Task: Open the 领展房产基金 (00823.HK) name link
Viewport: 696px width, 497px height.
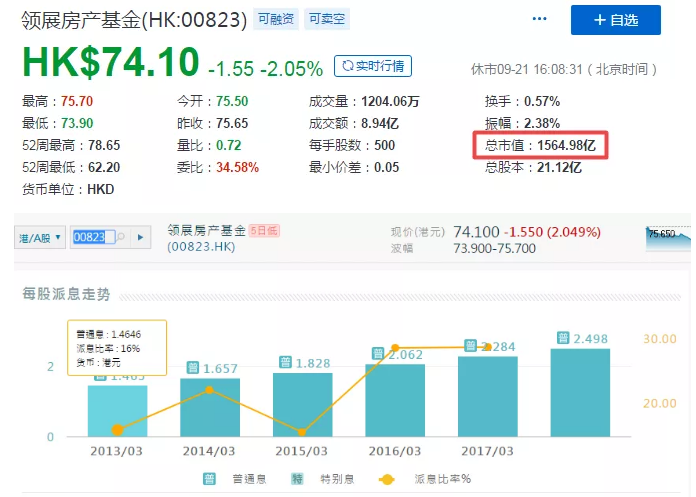Action: (x=206, y=238)
